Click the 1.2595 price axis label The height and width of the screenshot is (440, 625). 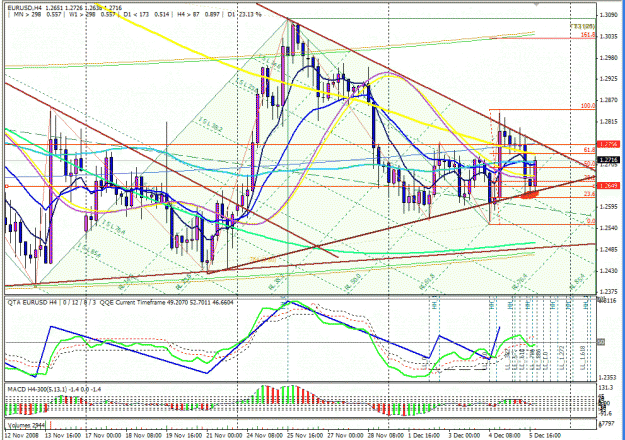[x=608, y=207]
